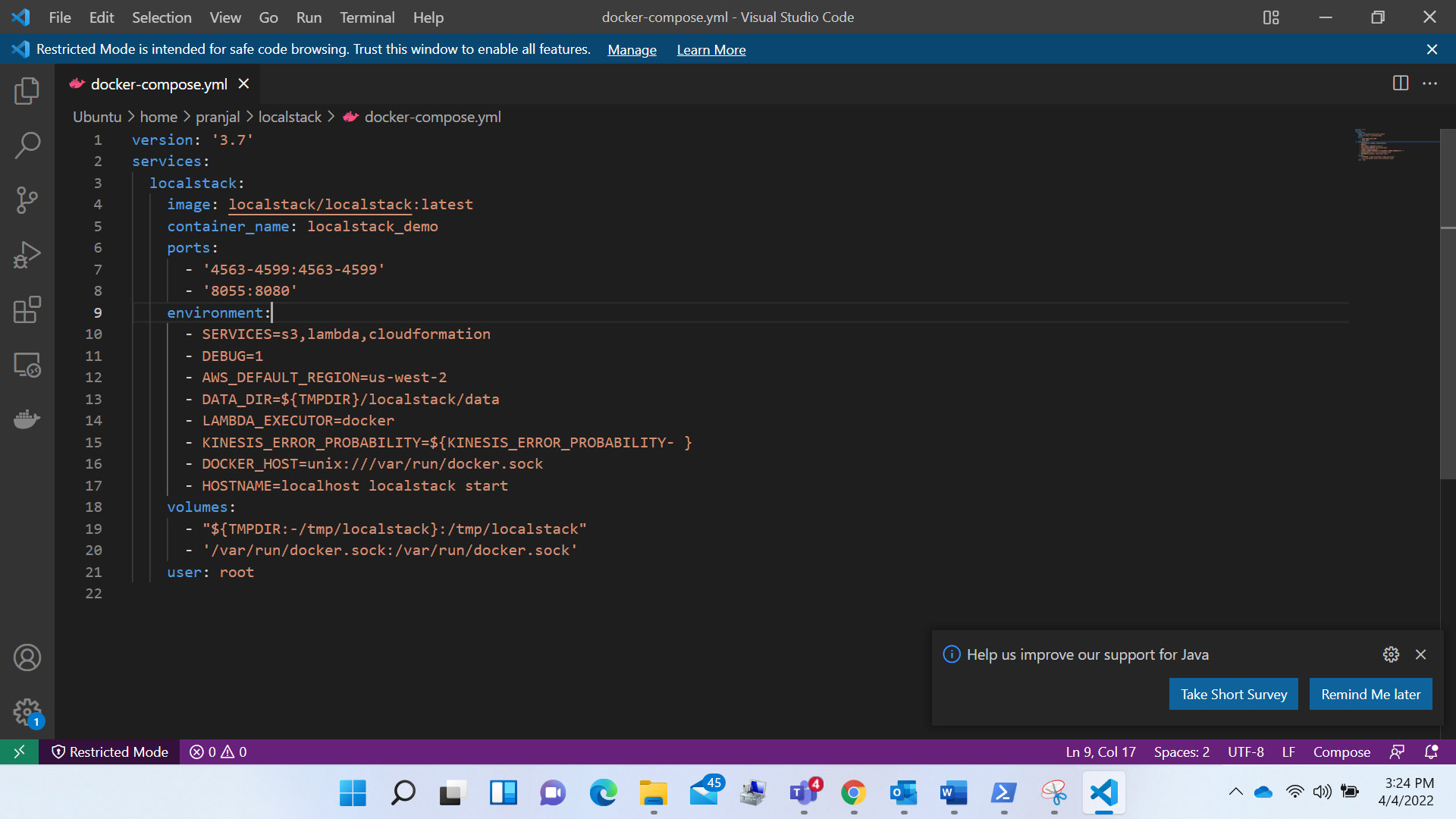Open the Spaces: 2 indentation selector
Viewport: 1456px width, 819px height.
coord(1181,752)
